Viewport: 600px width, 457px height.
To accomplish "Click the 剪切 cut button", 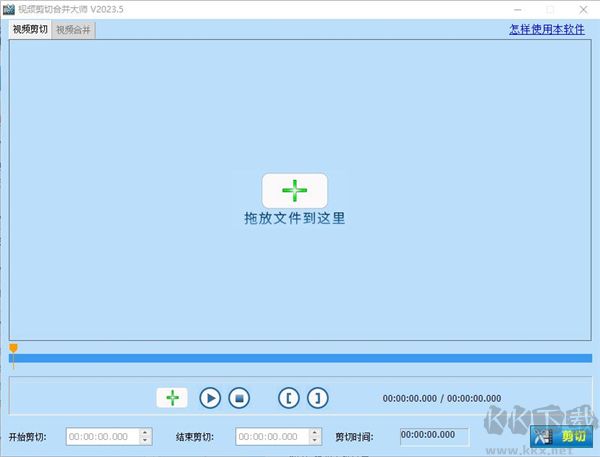I will tap(561, 436).
